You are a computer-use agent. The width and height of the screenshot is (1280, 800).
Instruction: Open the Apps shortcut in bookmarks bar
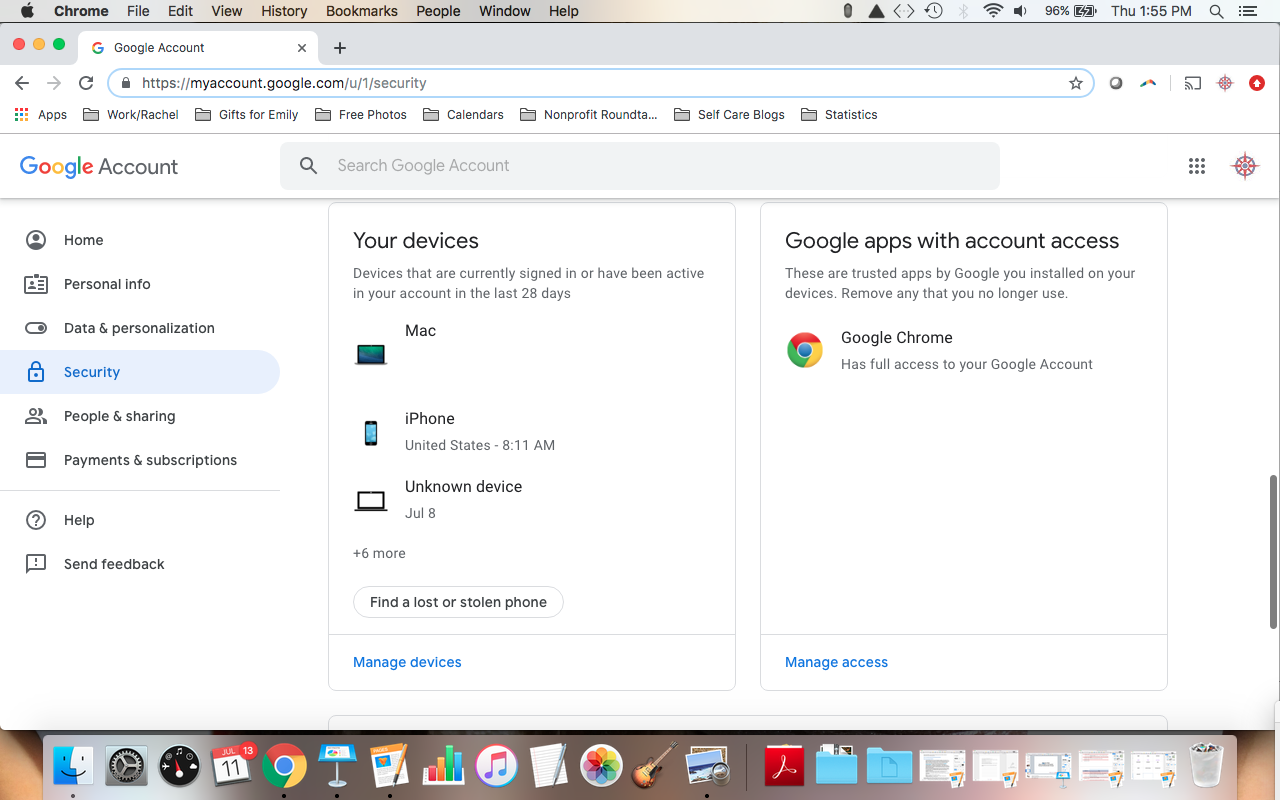(41, 115)
